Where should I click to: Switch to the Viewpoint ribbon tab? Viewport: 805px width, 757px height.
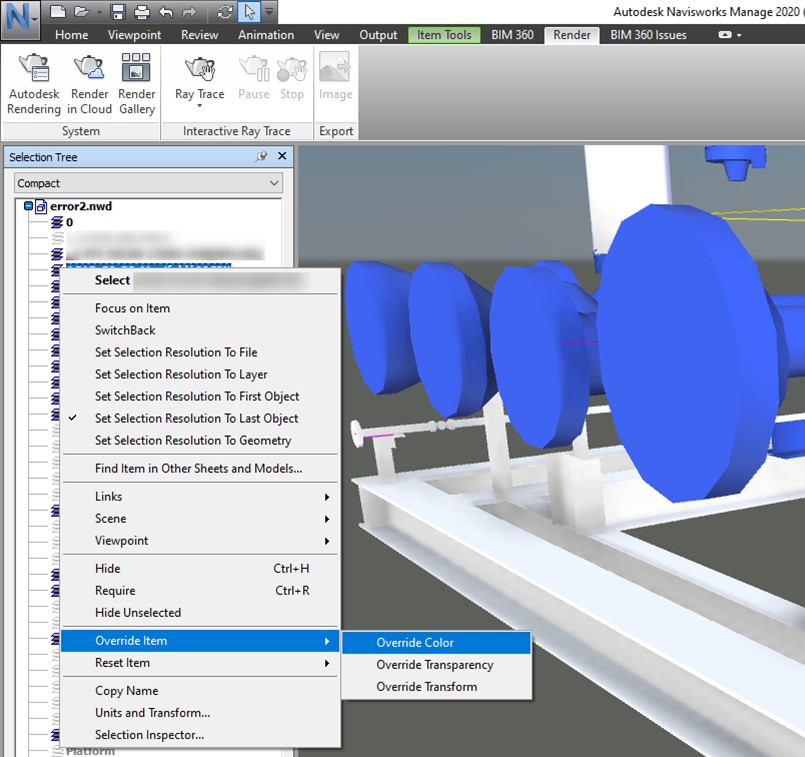pyautogui.click(x=134, y=35)
